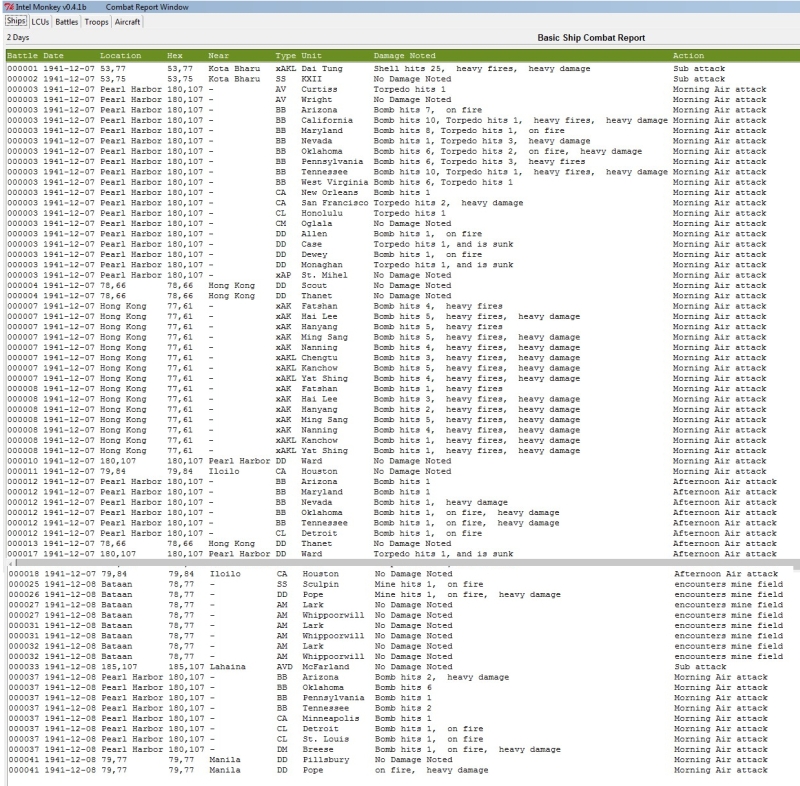Click the Near column header
The height and width of the screenshot is (786, 800).
click(218, 56)
